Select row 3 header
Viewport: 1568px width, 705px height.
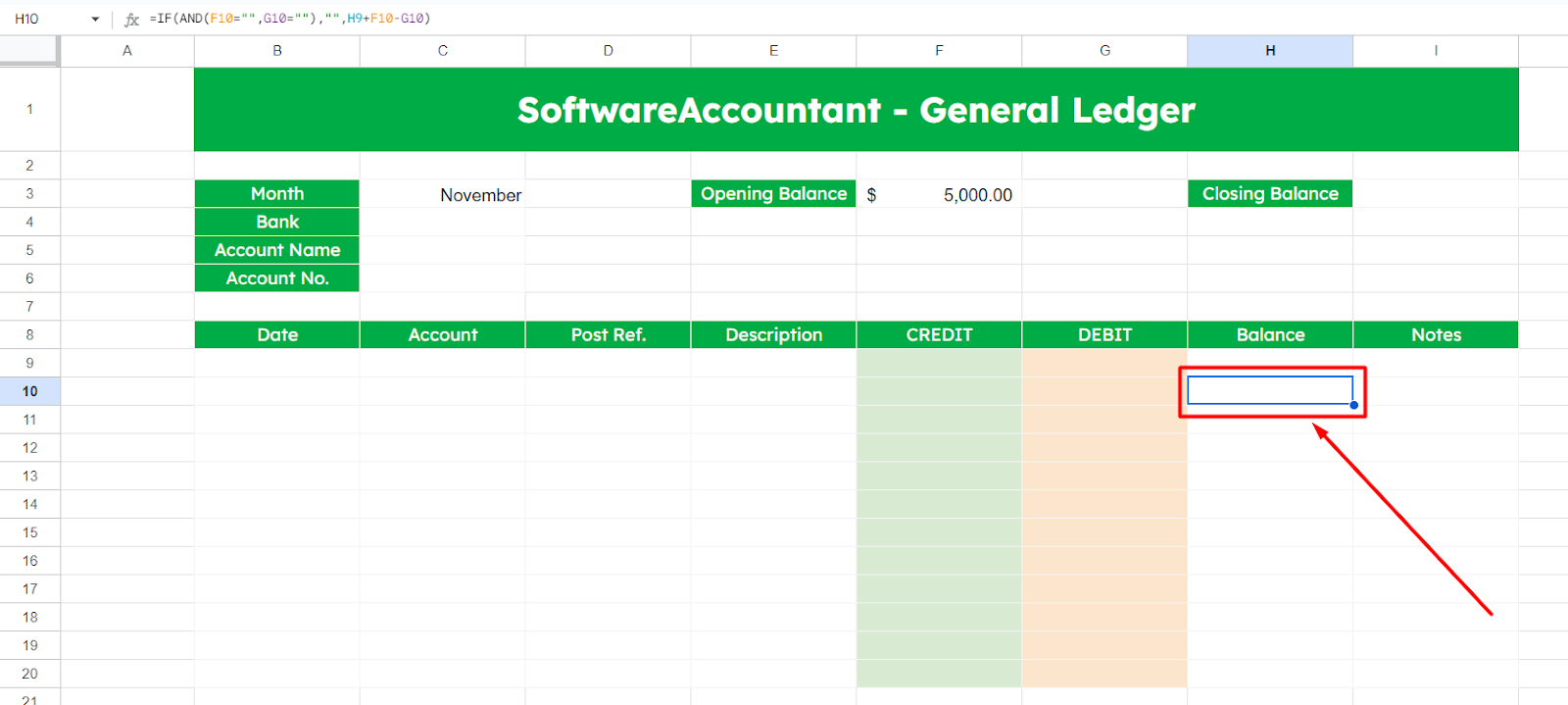[29, 193]
